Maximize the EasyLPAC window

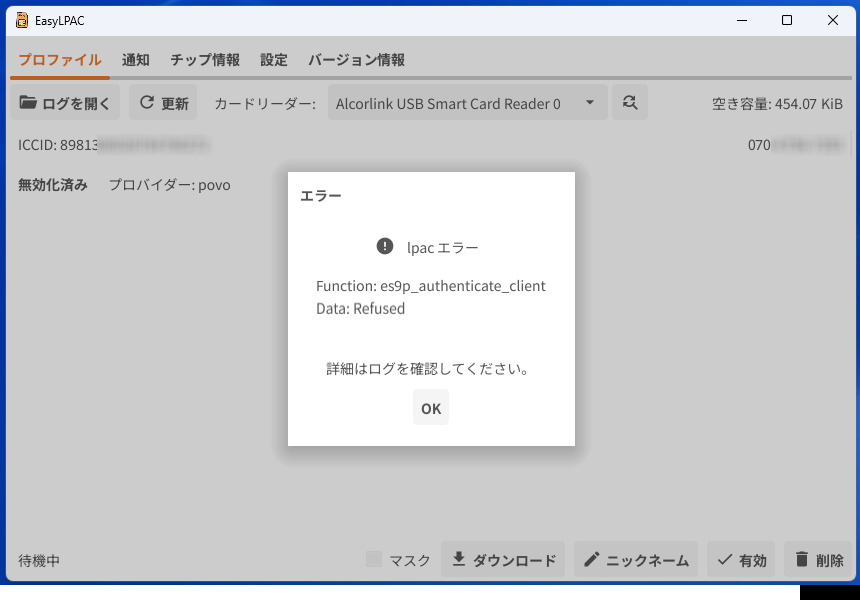(x=787, y=20)
